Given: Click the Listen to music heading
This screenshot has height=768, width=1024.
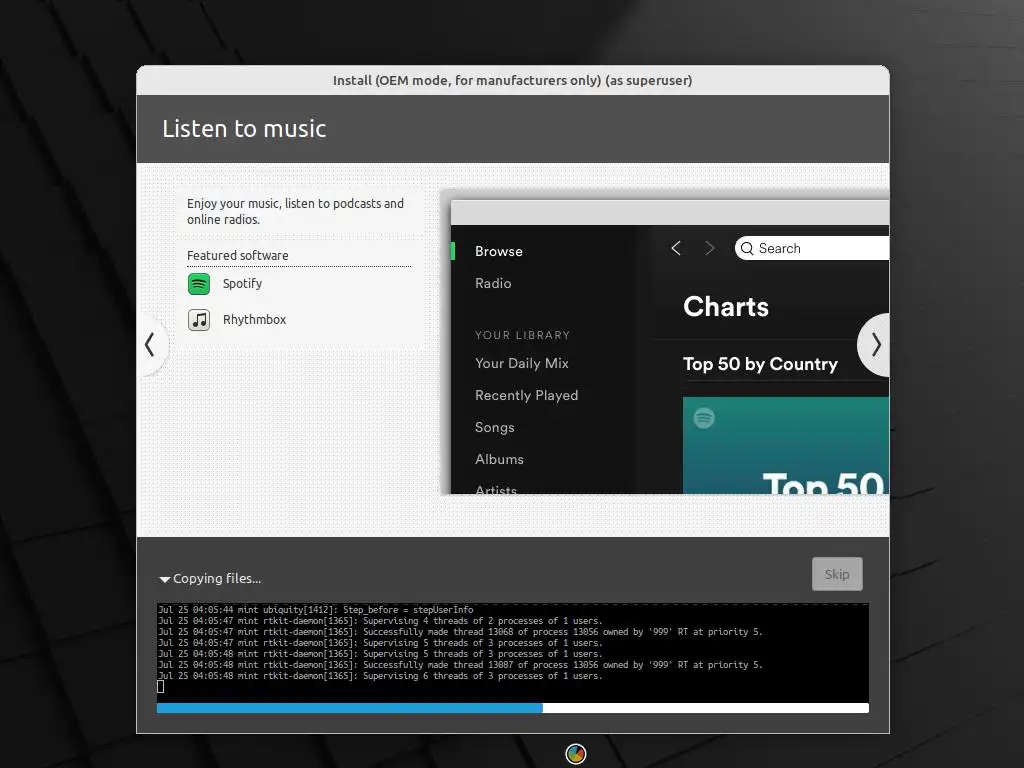Looking at the screenshot, I should 244,129.
